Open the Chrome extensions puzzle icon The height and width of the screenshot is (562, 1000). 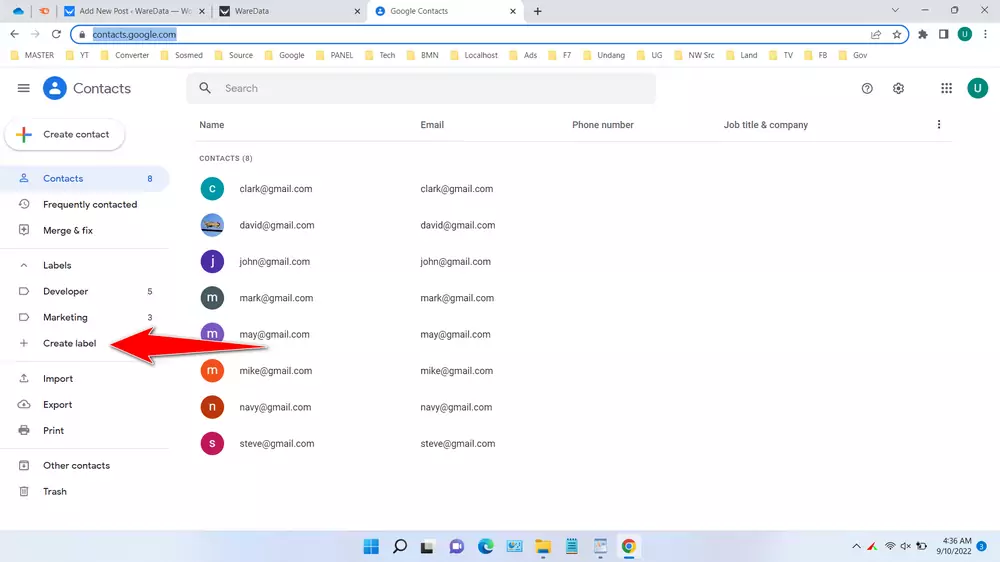click(x=923, y=34)
